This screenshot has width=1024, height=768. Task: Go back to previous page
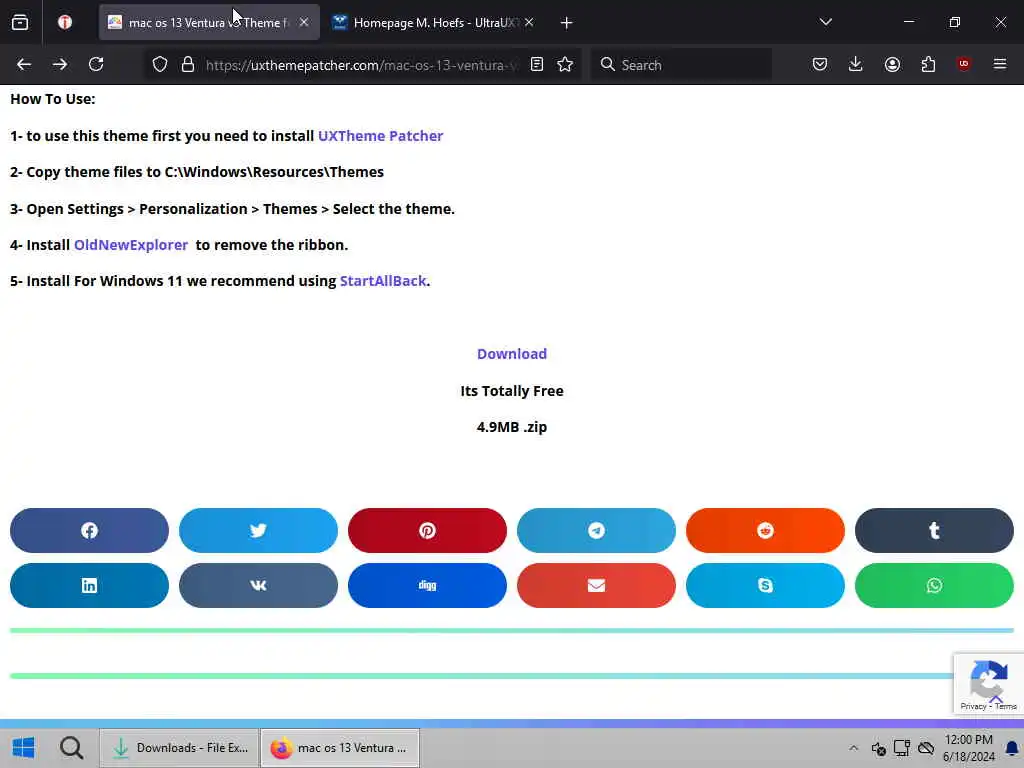click(x=24, y=64)
